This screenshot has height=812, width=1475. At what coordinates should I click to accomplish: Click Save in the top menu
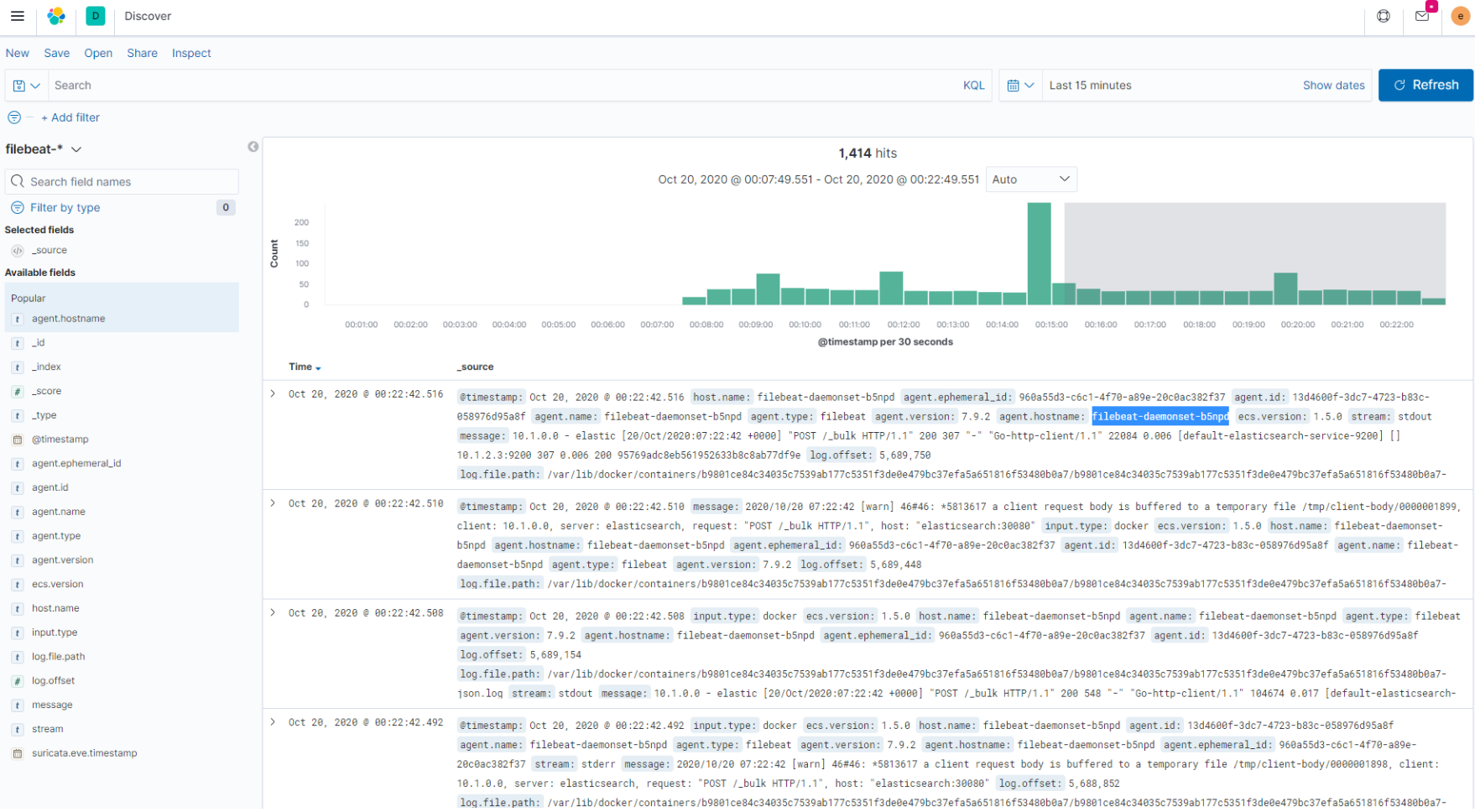pos(57,53)
